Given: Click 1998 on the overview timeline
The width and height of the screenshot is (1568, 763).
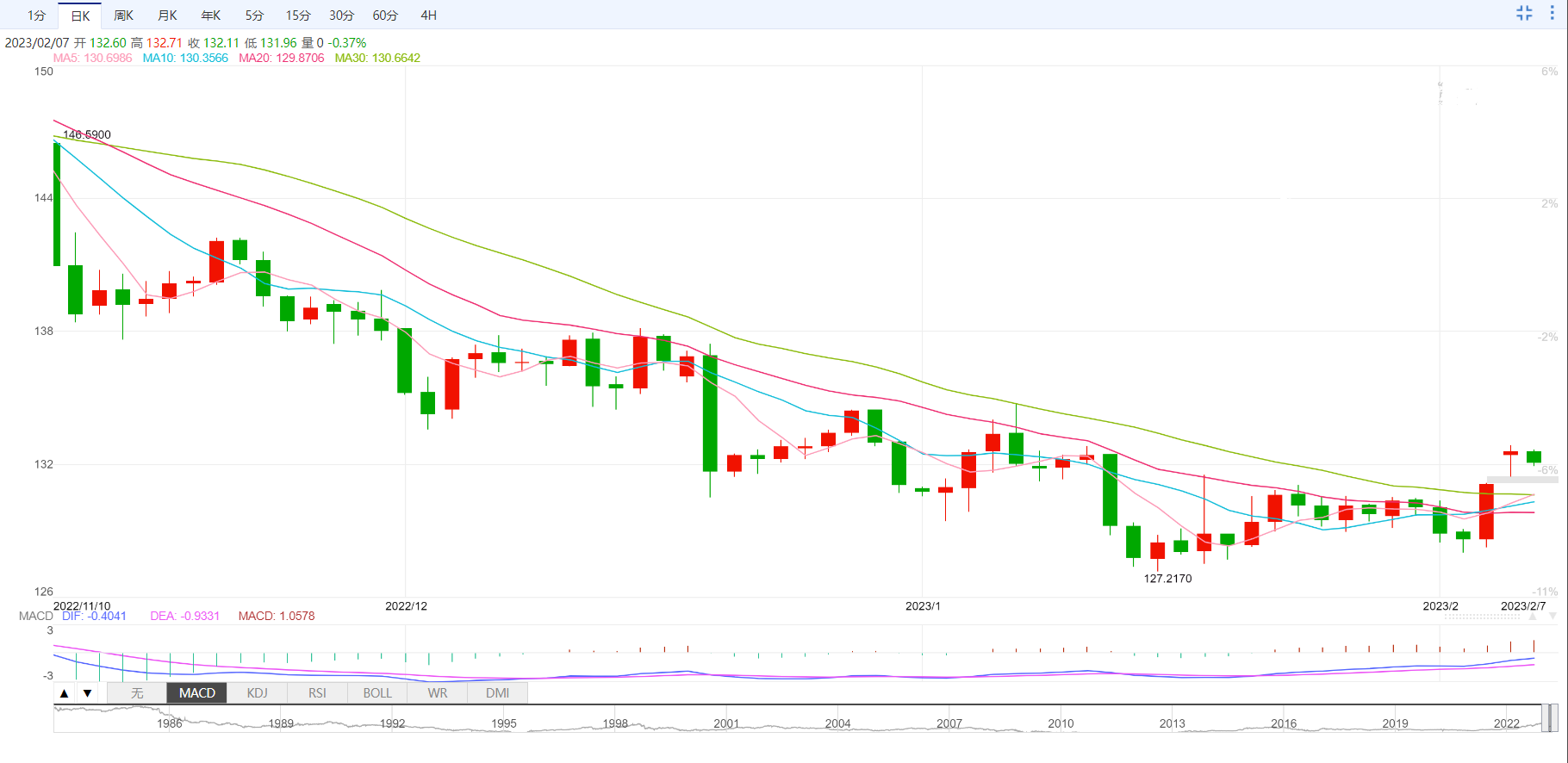Looking at the screenshot, I should click(x=615, y=723).
